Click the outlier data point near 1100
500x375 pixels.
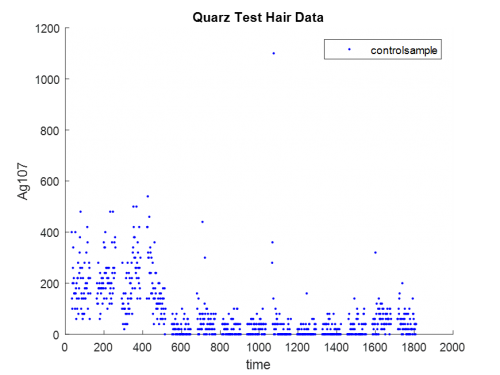coord(274,53)
